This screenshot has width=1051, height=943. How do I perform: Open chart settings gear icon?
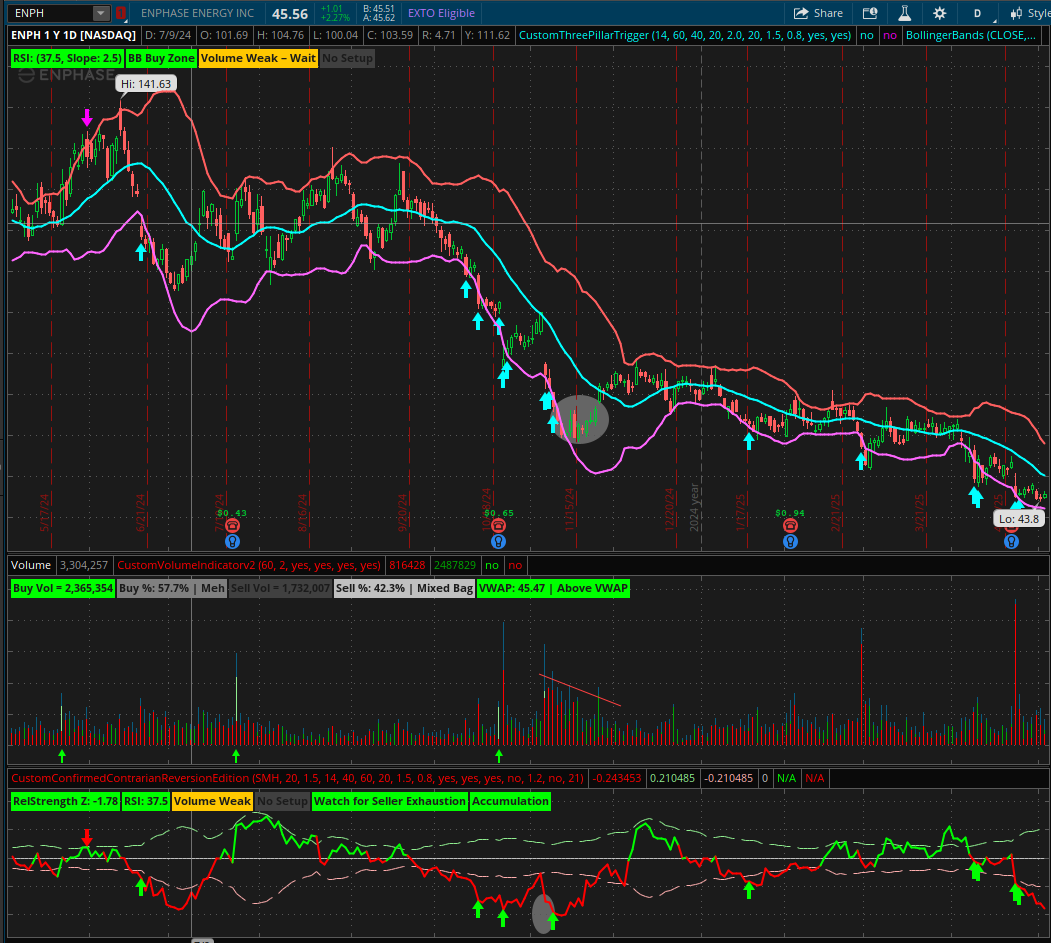pos(940,13)
